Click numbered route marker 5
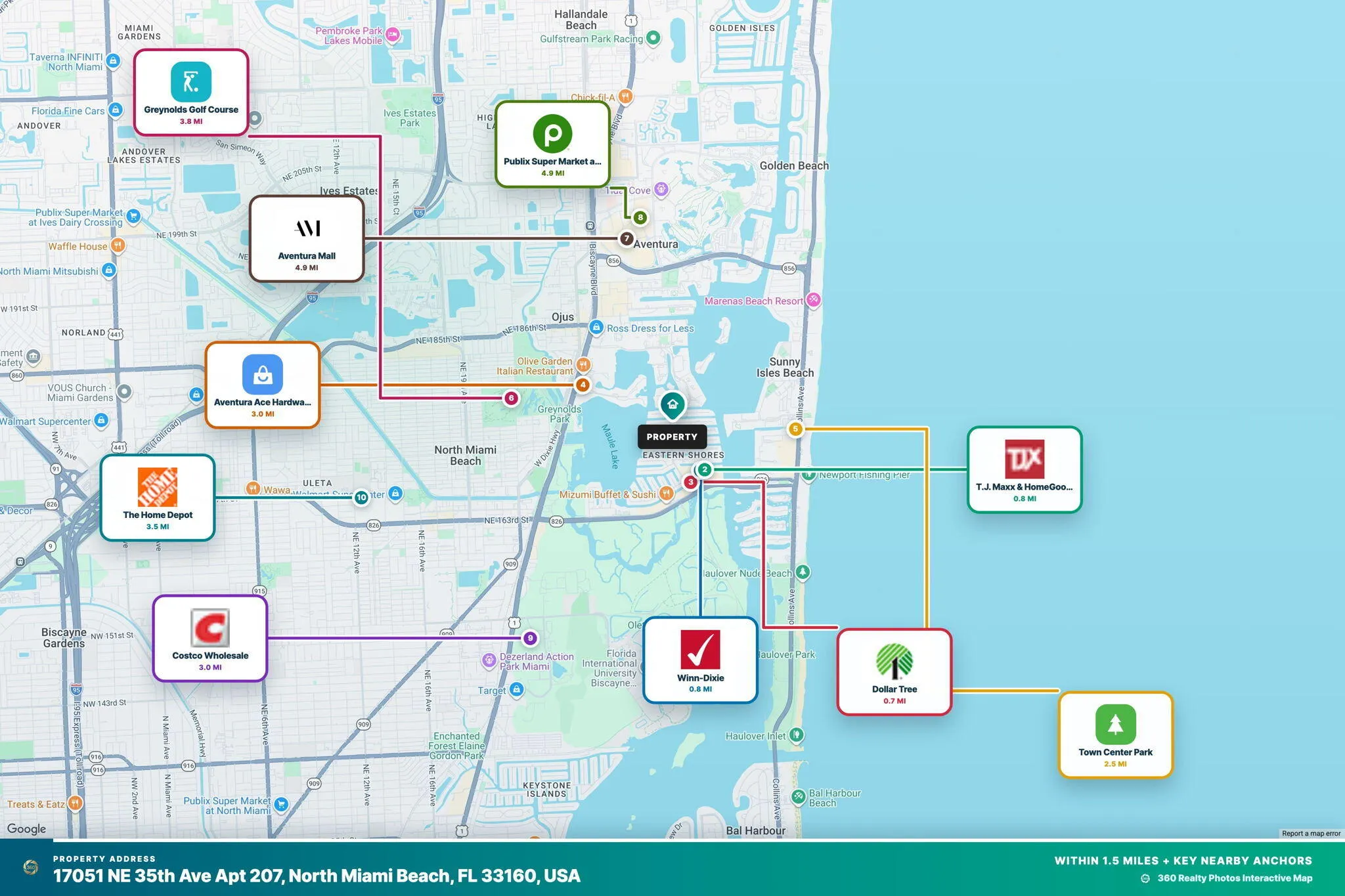The image size is (1345, 896). click(795, 429)
